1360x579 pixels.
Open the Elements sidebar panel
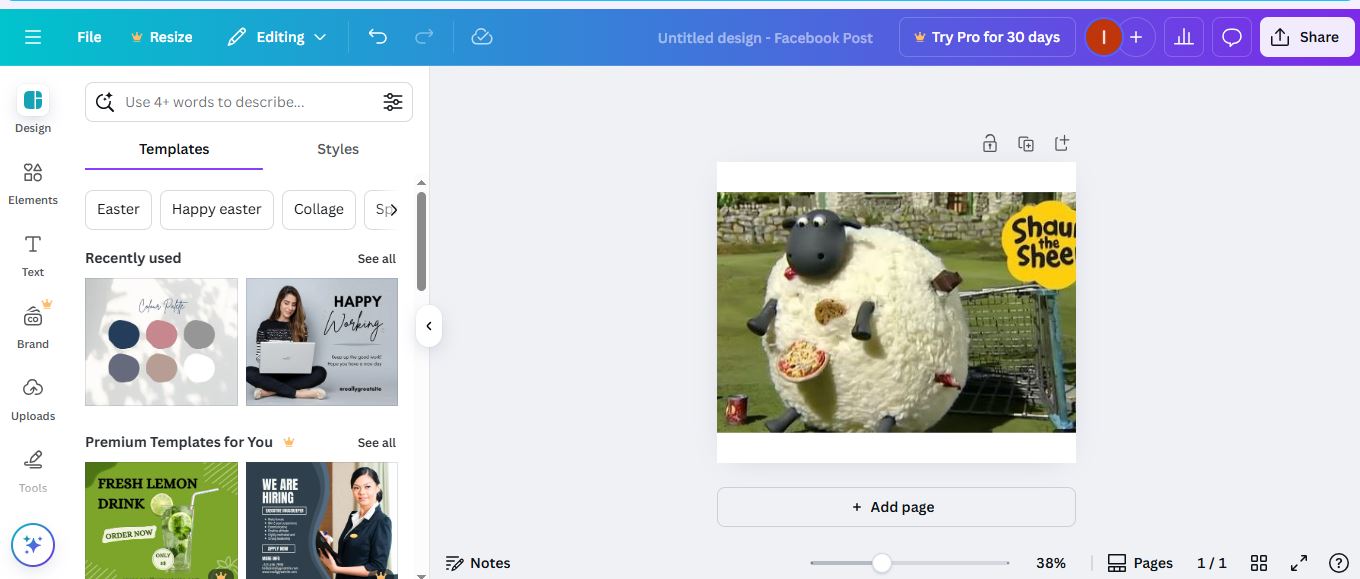[x=33, y=183]
